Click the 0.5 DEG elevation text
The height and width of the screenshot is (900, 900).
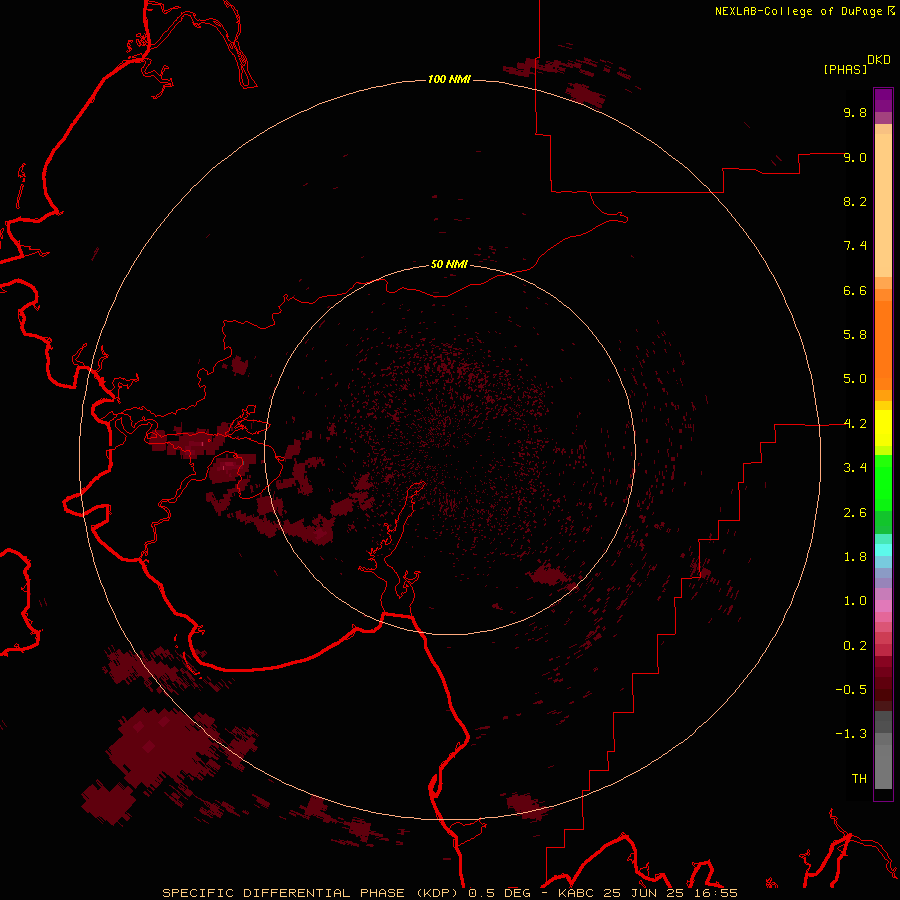499,893
